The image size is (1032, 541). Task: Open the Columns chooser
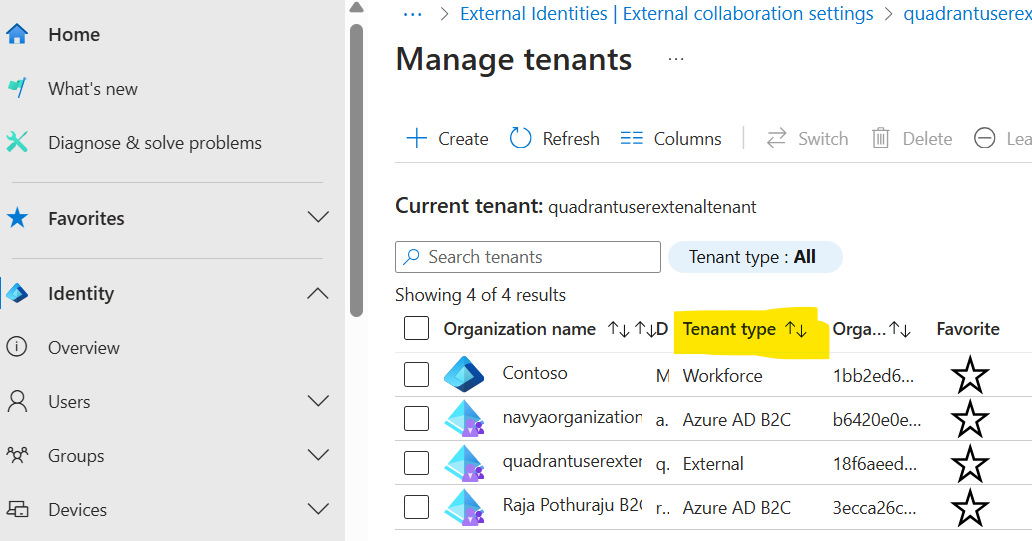coord(671,139)
